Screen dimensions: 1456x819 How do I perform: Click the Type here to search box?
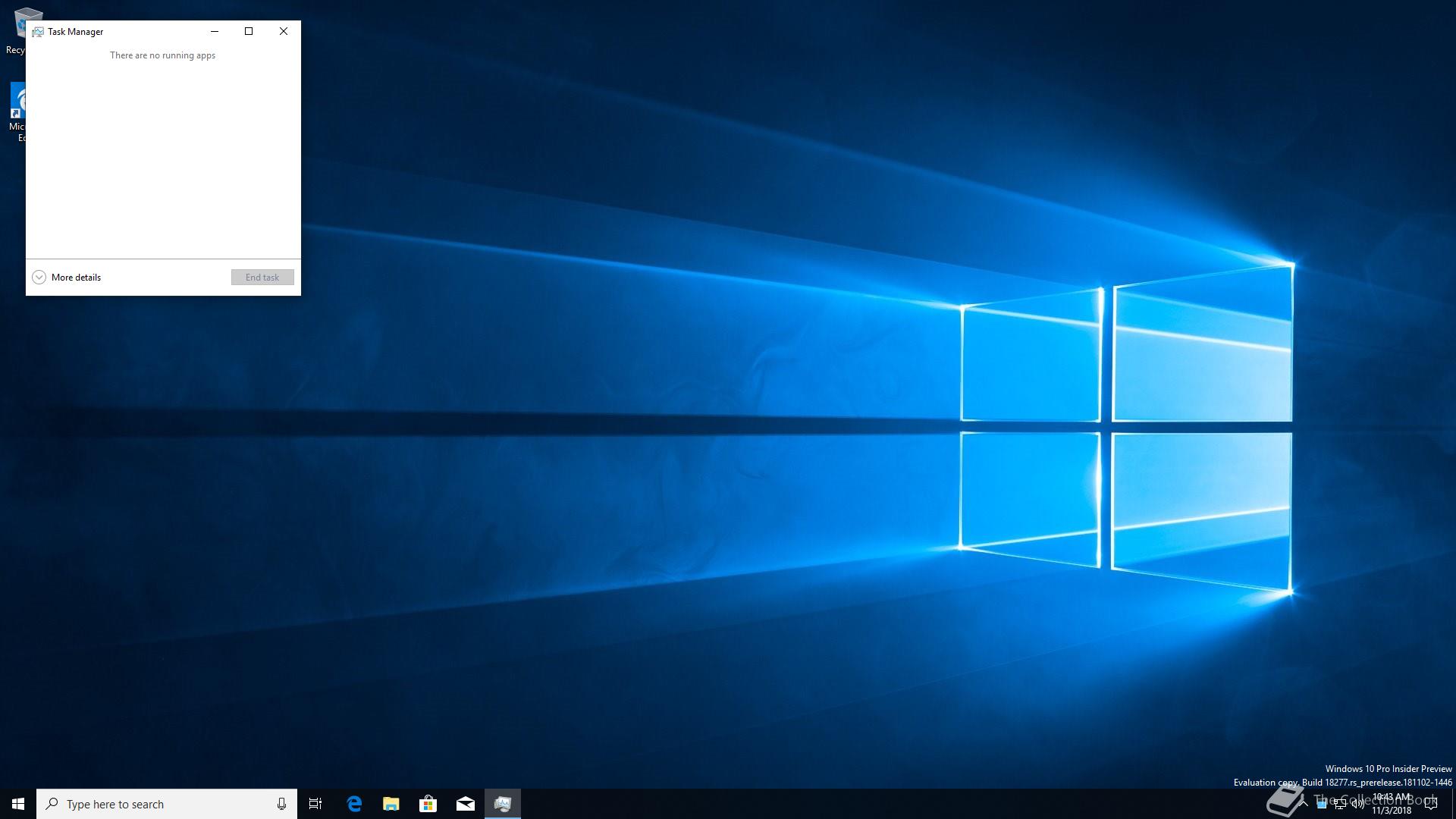pos(167,804)
